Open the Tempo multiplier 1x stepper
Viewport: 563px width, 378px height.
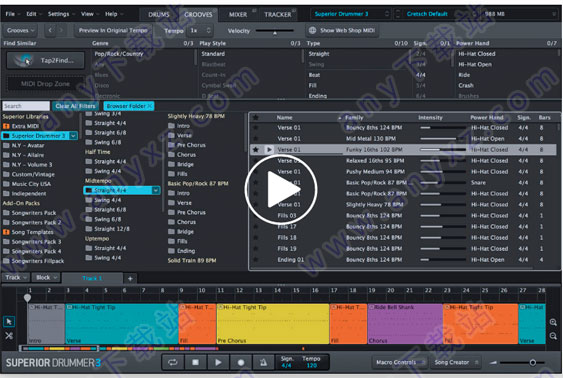200,31
